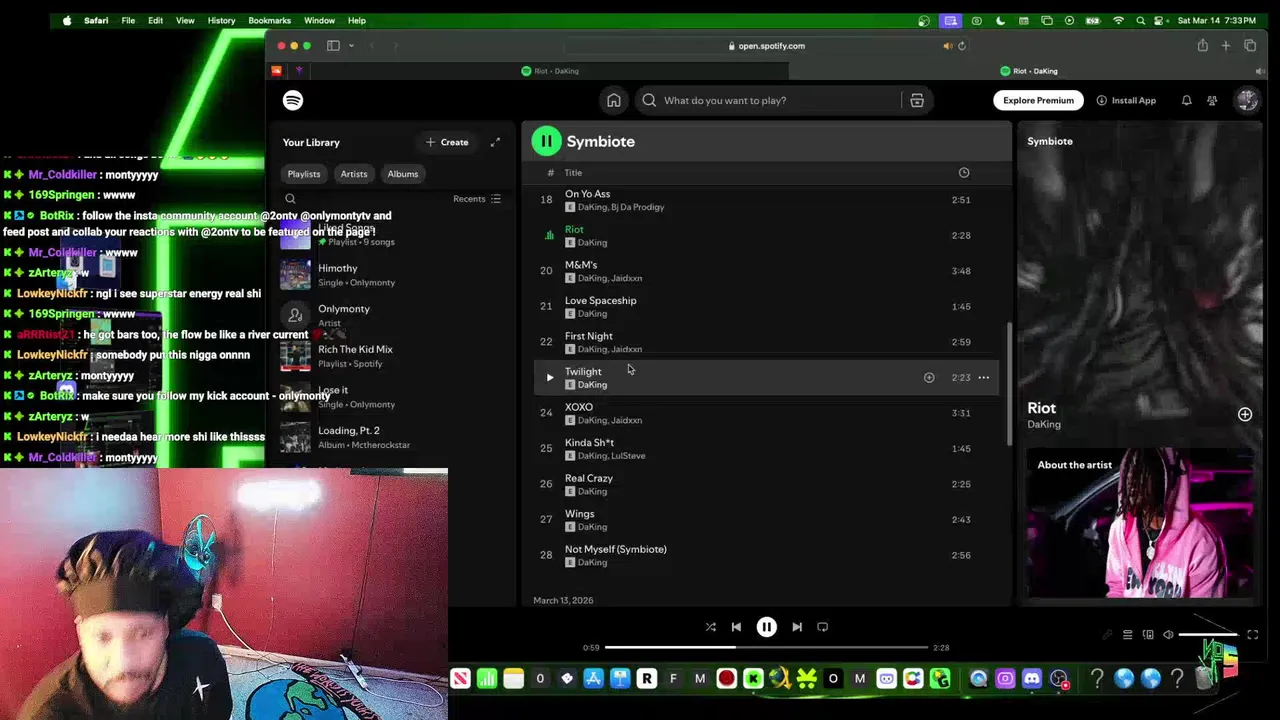Select the Not Myself (Symbiote) track
The image size is (1280, 720).
pyautogui.click(x=766, y=555)
